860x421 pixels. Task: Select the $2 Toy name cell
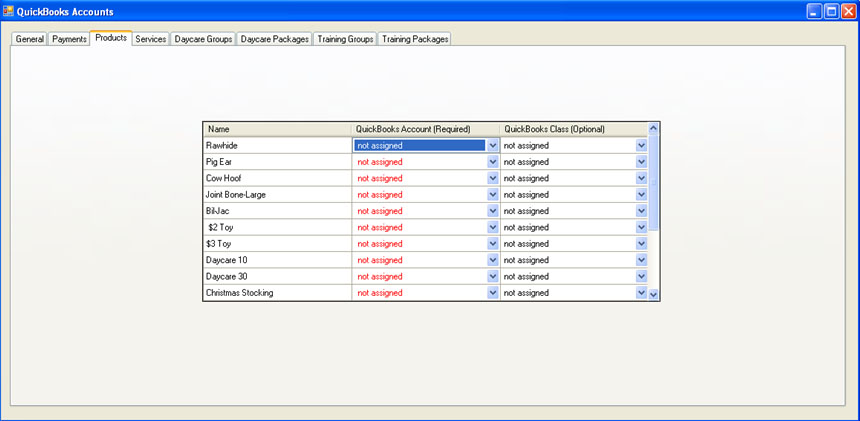278,227
